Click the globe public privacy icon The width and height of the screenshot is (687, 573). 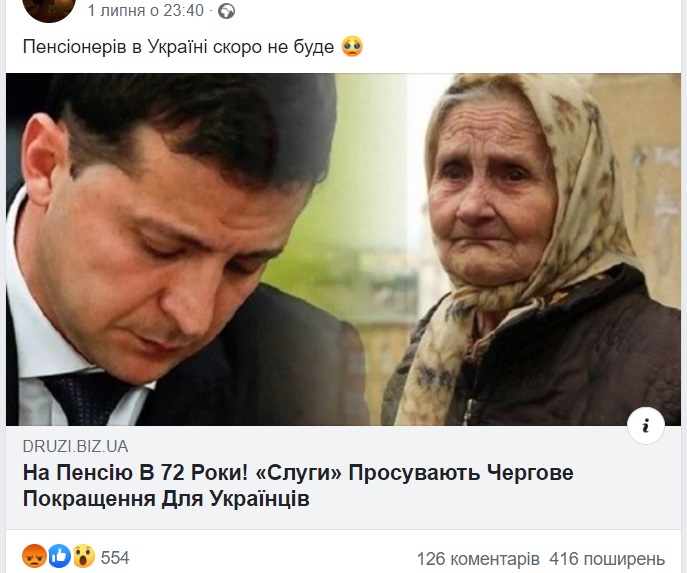(x=227, y=11)
